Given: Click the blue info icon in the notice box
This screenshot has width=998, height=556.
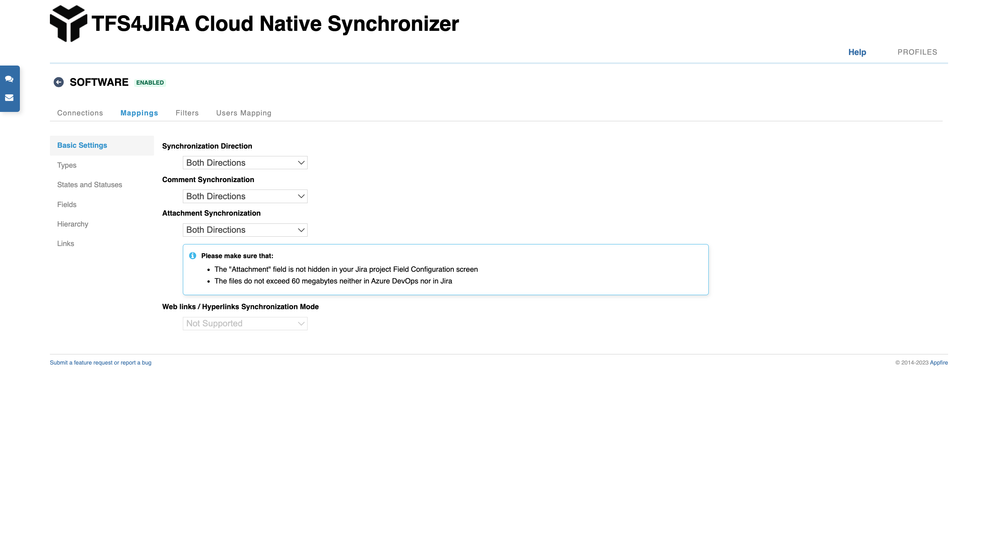Looking at the screenshot, I should point(192,256).
